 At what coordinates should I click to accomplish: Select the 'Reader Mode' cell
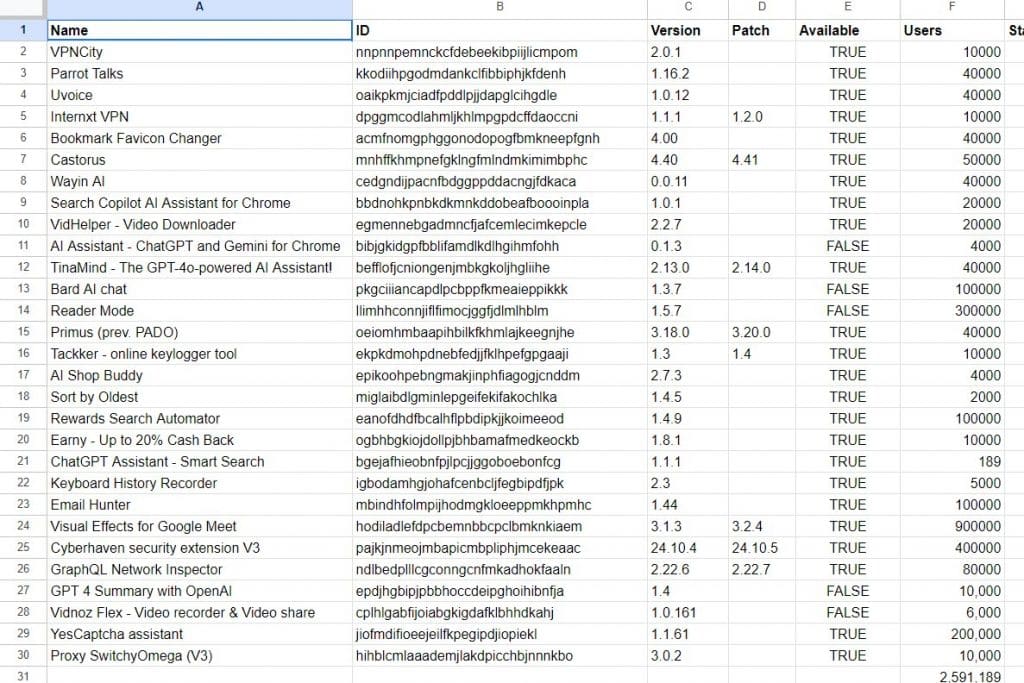pyautogui.click(x=199, y=310)
